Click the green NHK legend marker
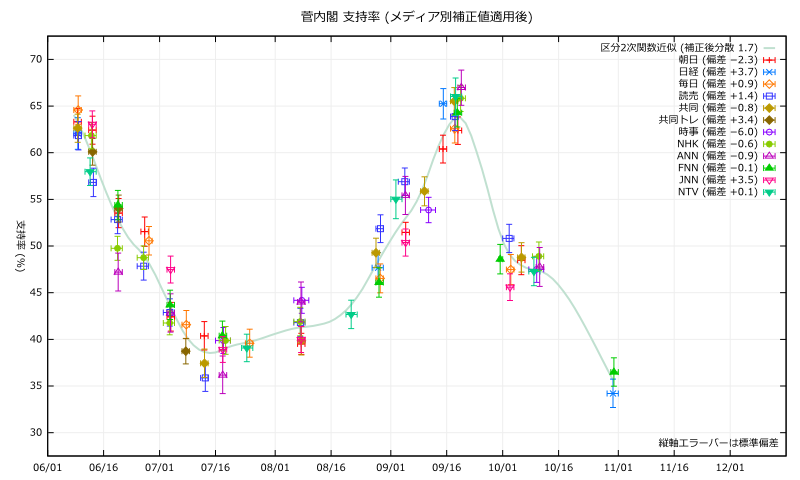 (x=770, y=144)
